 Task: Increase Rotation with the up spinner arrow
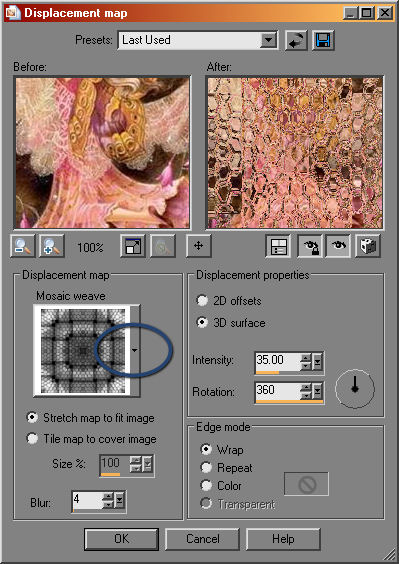(306, 387)
